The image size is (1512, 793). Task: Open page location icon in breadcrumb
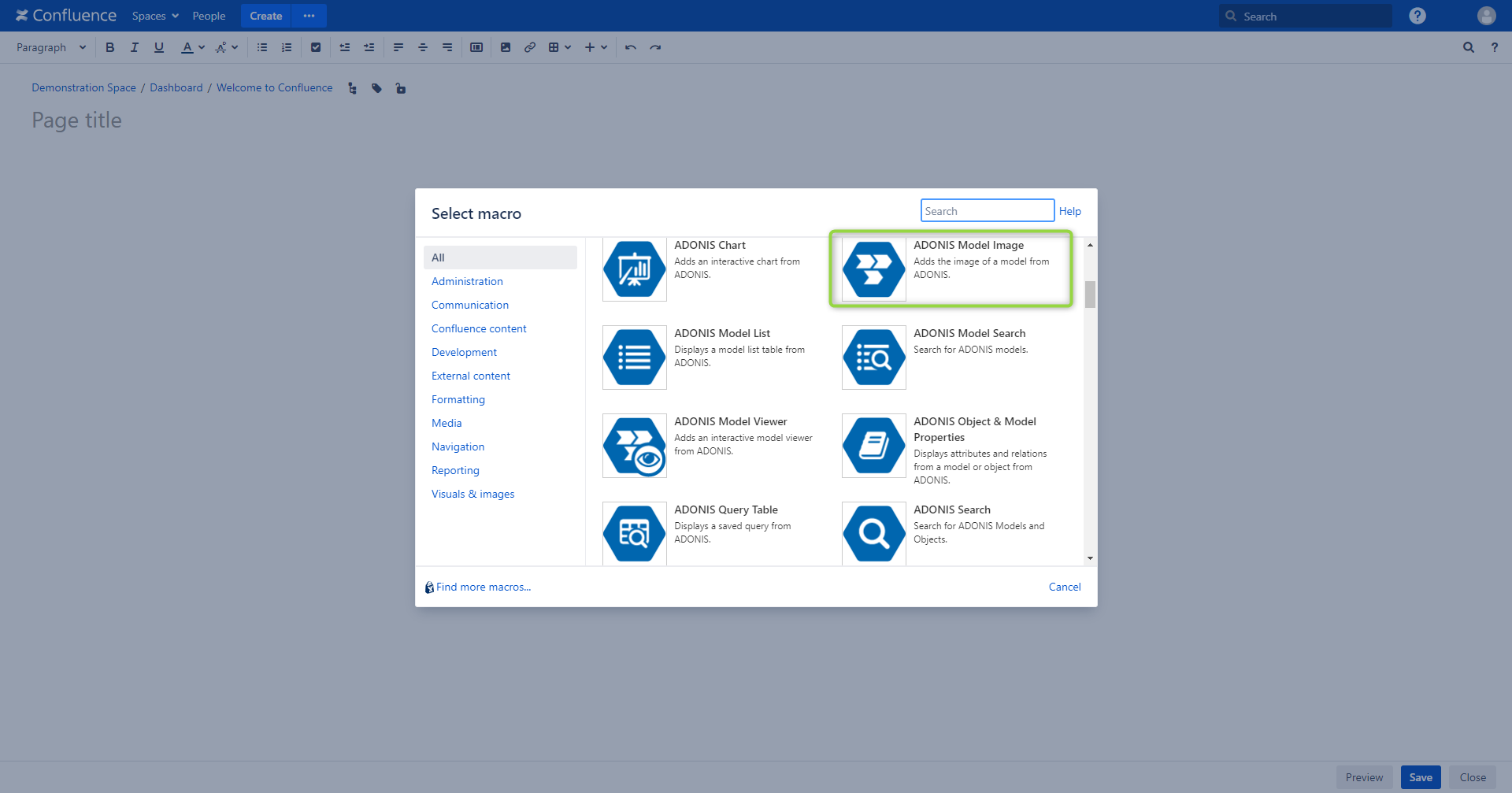coord(352,88)
